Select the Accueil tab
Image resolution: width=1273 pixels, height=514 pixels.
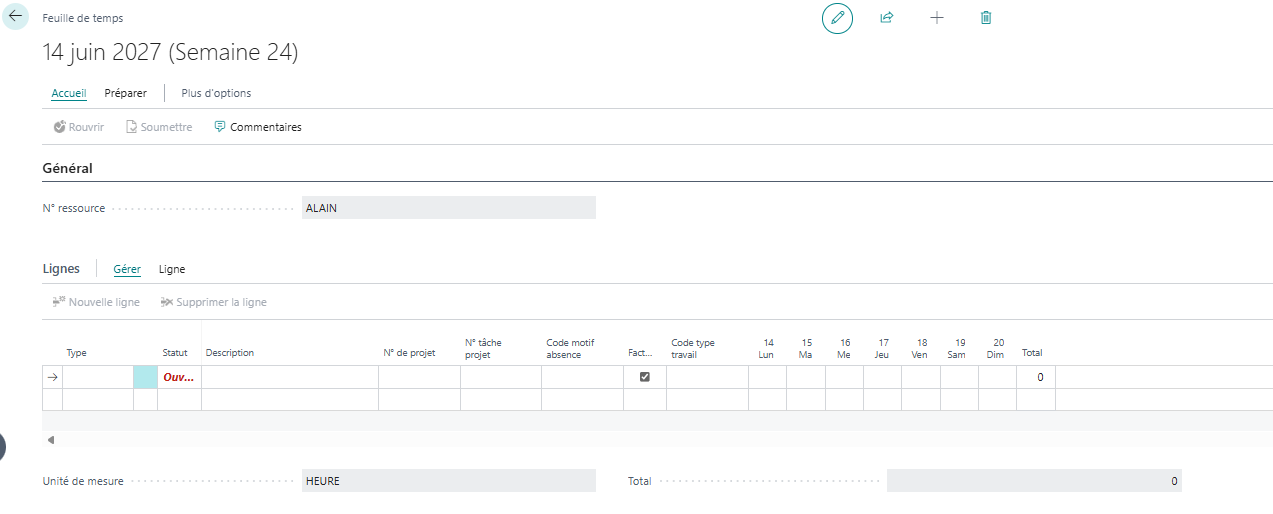(x=69, y=93)
